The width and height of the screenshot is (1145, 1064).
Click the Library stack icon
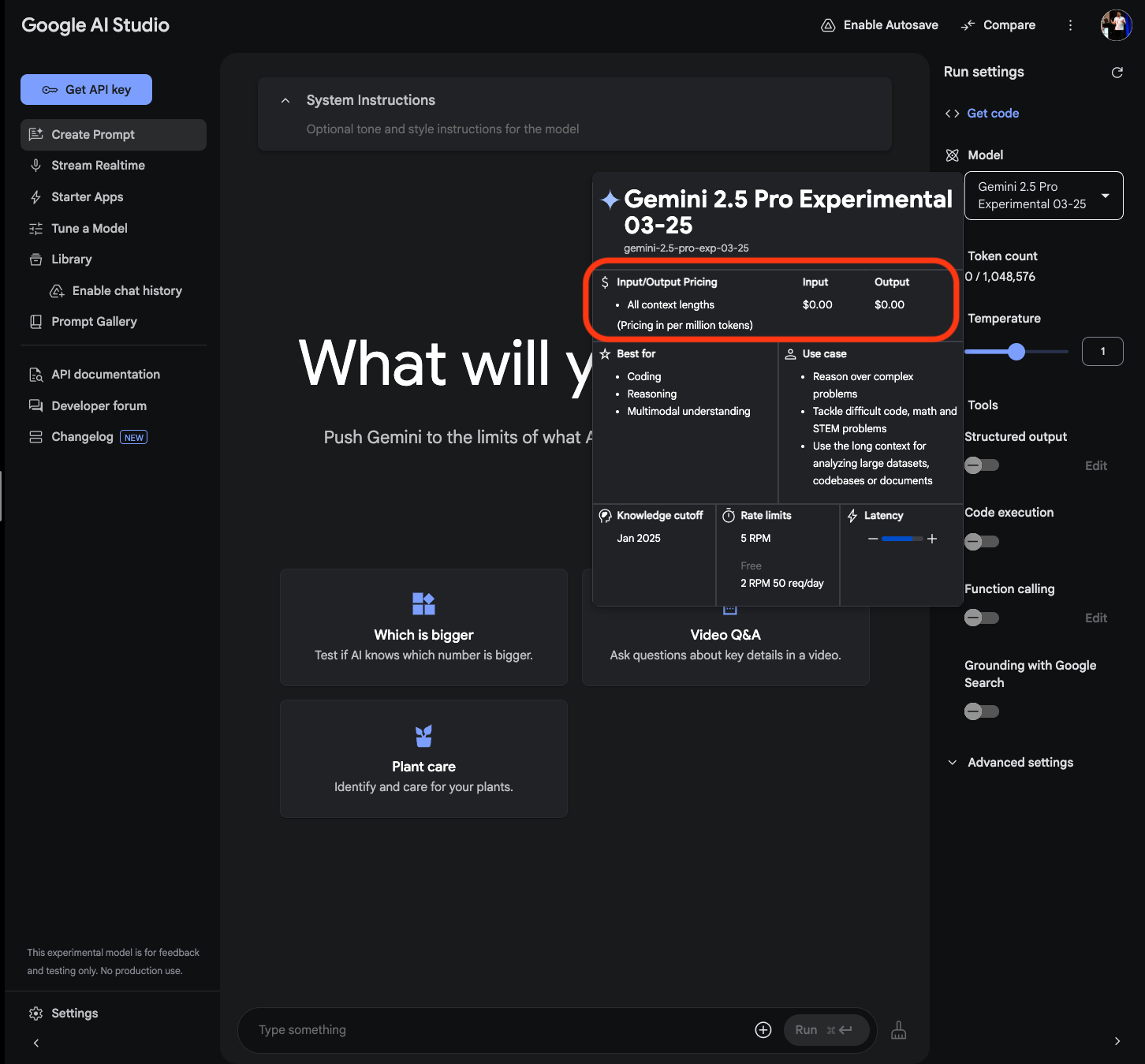[35, 259]
